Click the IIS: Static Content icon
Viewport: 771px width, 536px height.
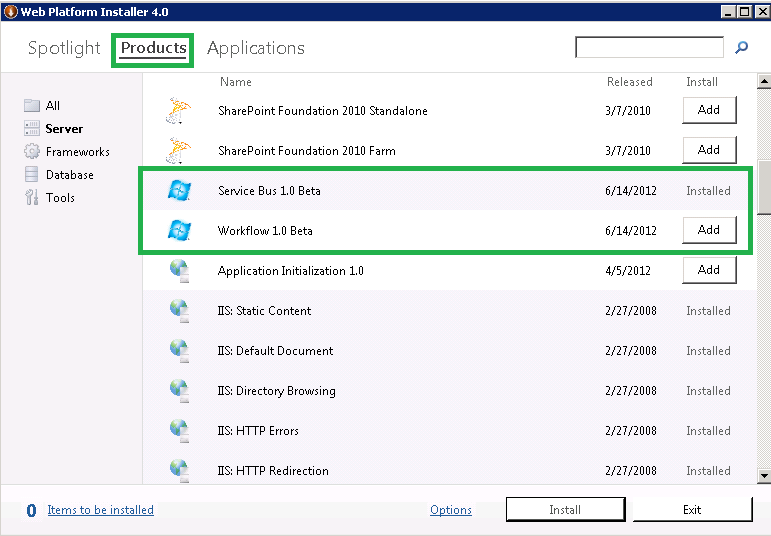(x=179, y=311)
